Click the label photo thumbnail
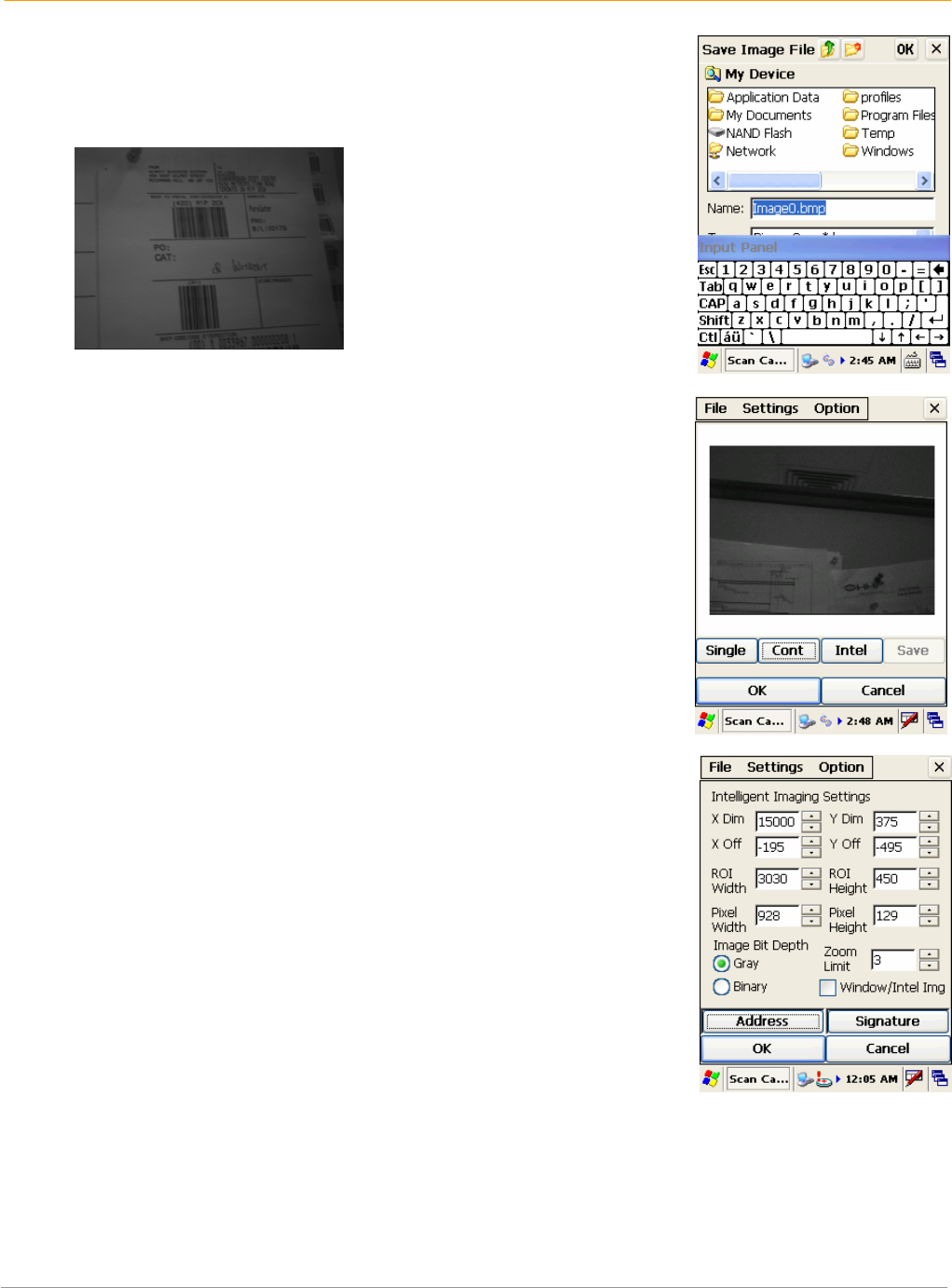The image size is (952, 1288). 209,248
